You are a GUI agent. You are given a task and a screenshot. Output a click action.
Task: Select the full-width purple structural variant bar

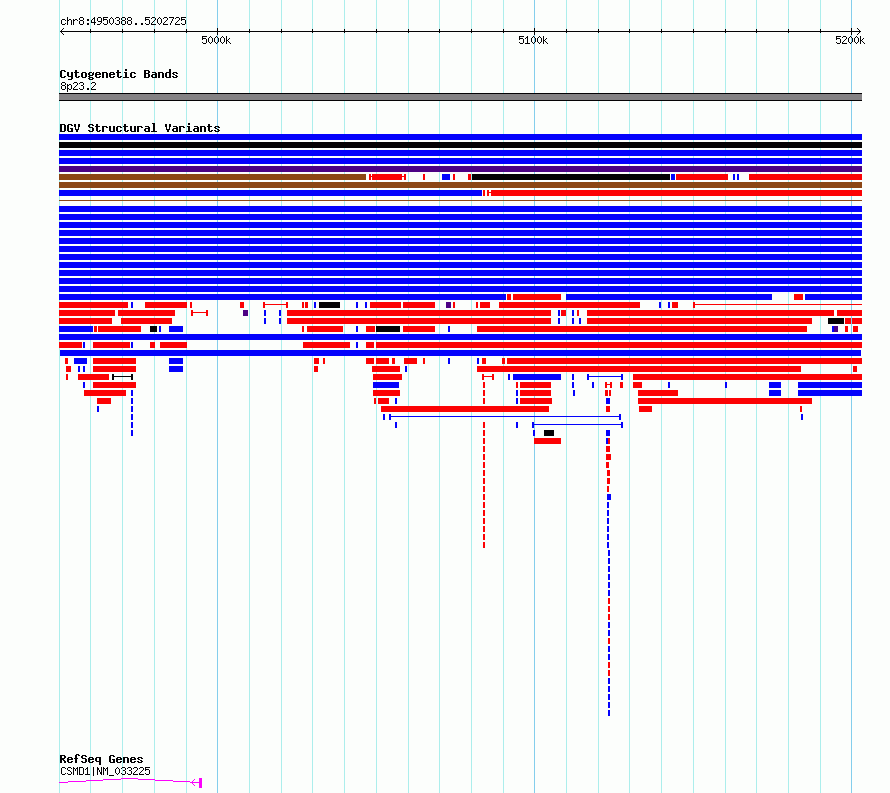click(x=460, y=169)
